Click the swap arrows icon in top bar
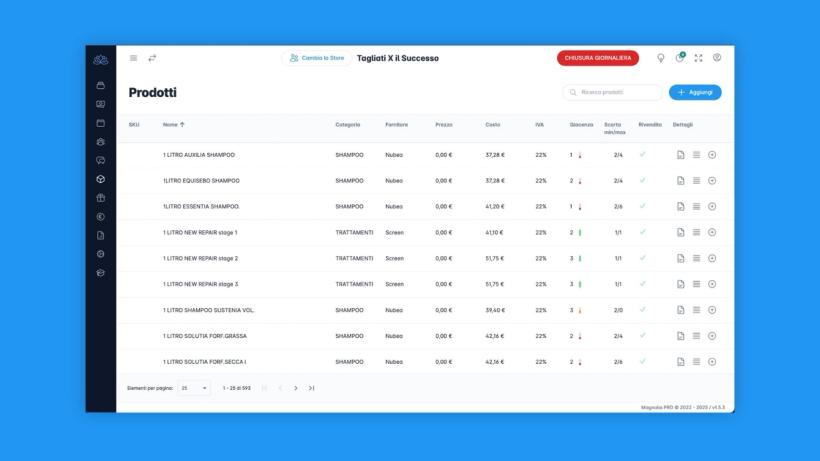Viewport: 820px width, 461px height. pyautogui.click(x=152, y=58)
